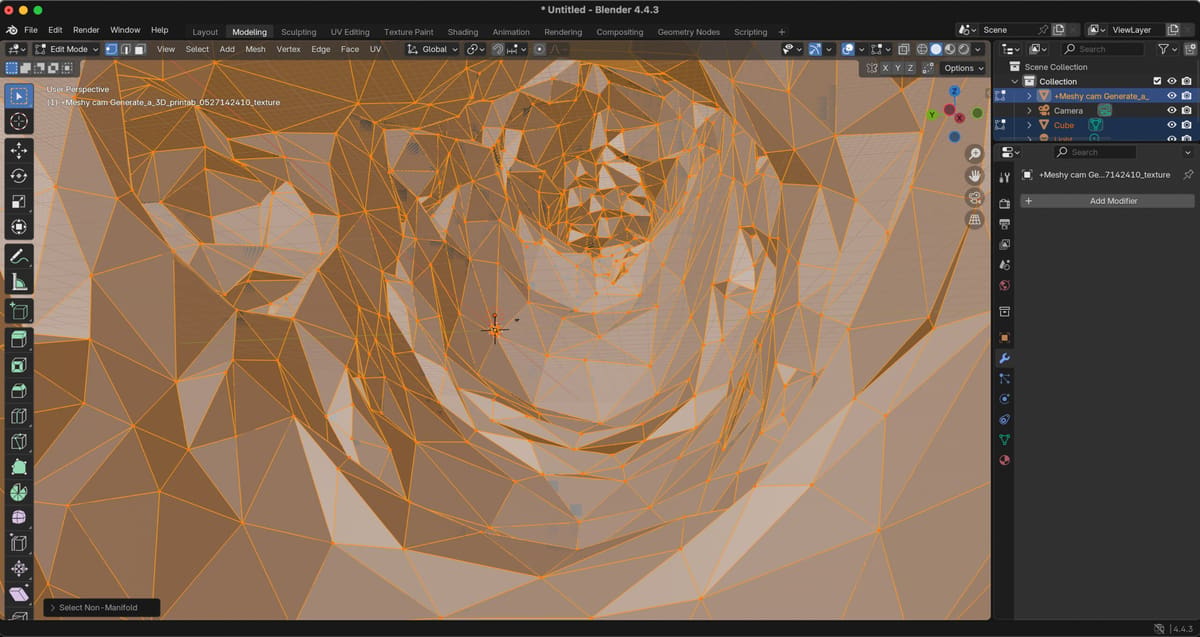Select the Inset Faces tool
The image size is (1200, 637).
19,365
